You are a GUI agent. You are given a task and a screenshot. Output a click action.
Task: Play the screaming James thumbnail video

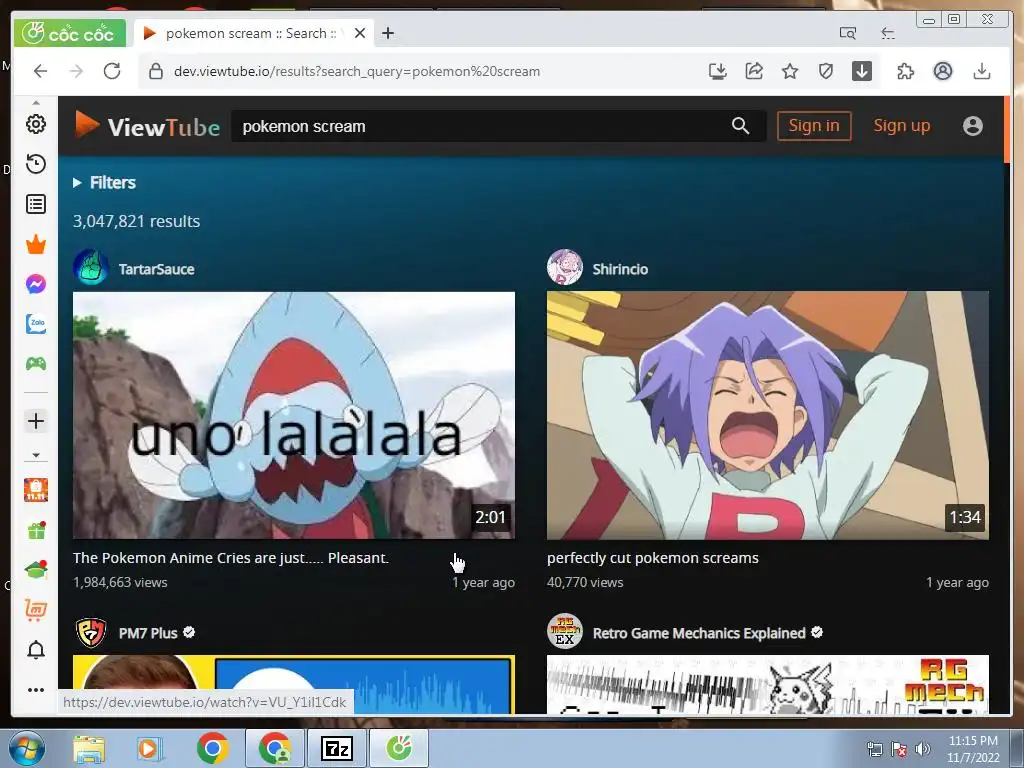tap(768, 415)
